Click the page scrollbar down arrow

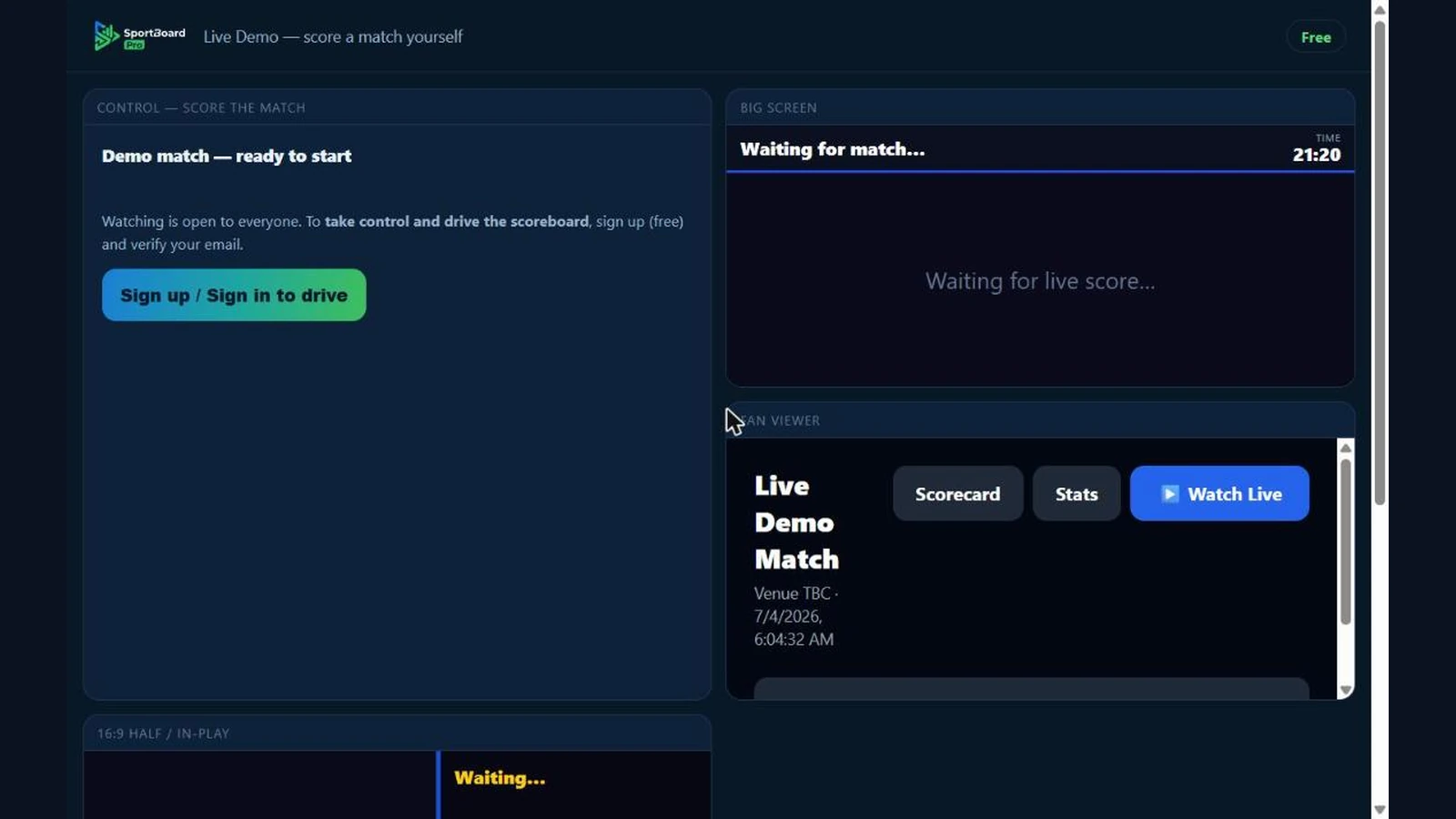click(x=1380, y=809)
